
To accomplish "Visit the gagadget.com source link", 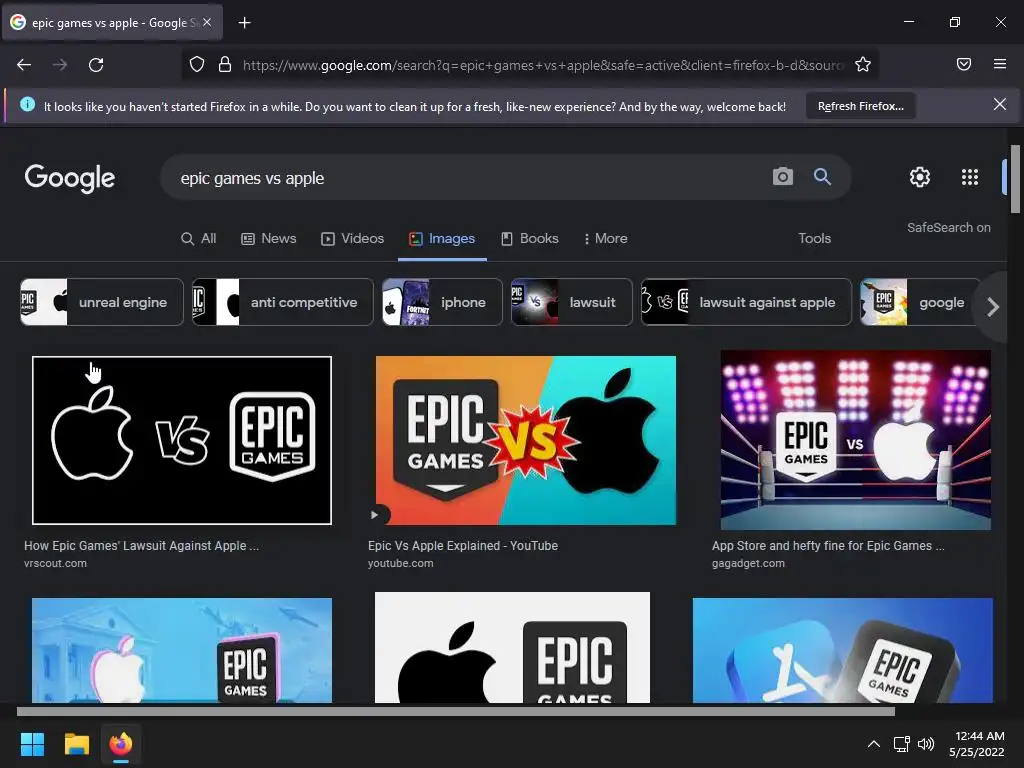I will [748, 563].
